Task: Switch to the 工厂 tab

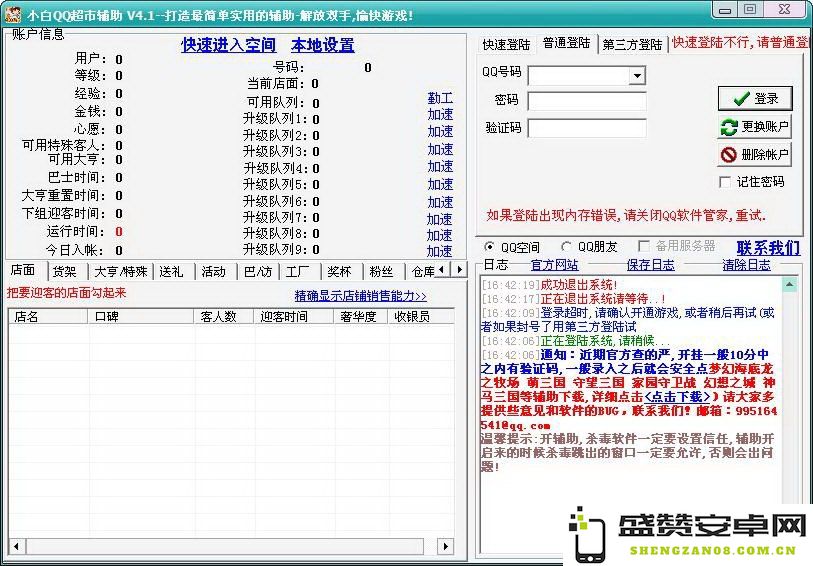Action: click(298, 272)
